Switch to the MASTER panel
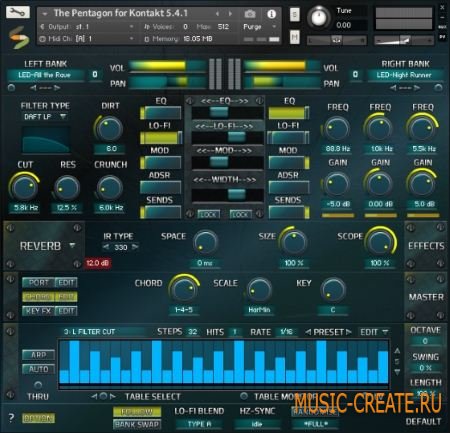This screenshot has width=450, height=433. tap(426, 297)
